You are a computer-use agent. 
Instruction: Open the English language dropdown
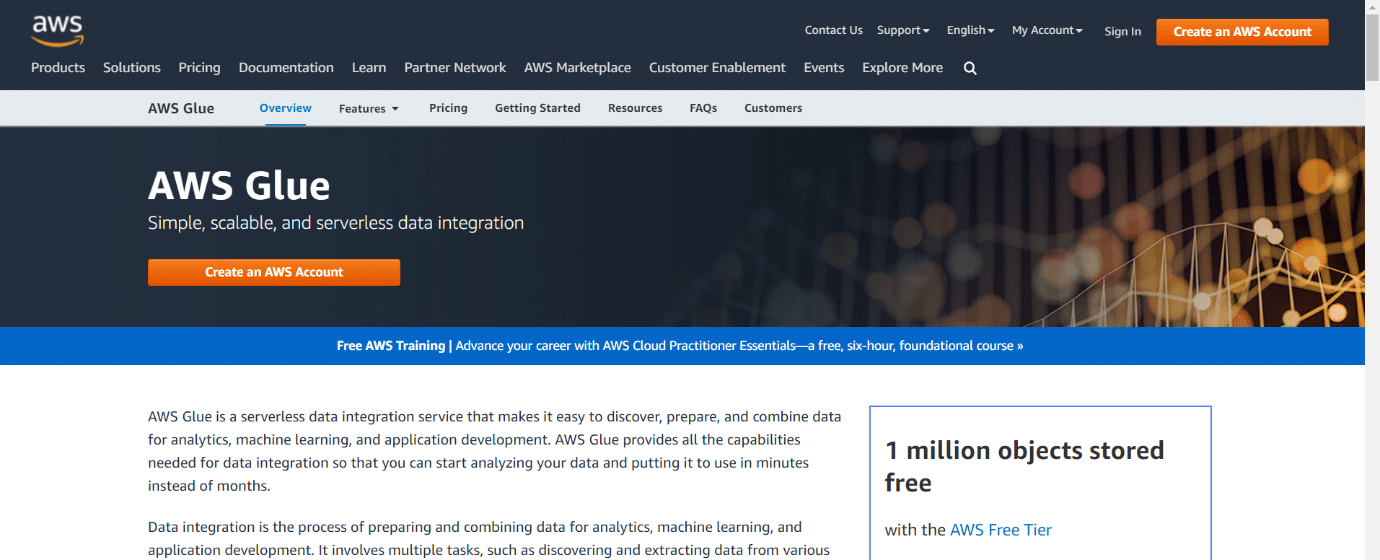tap(970, 30)
